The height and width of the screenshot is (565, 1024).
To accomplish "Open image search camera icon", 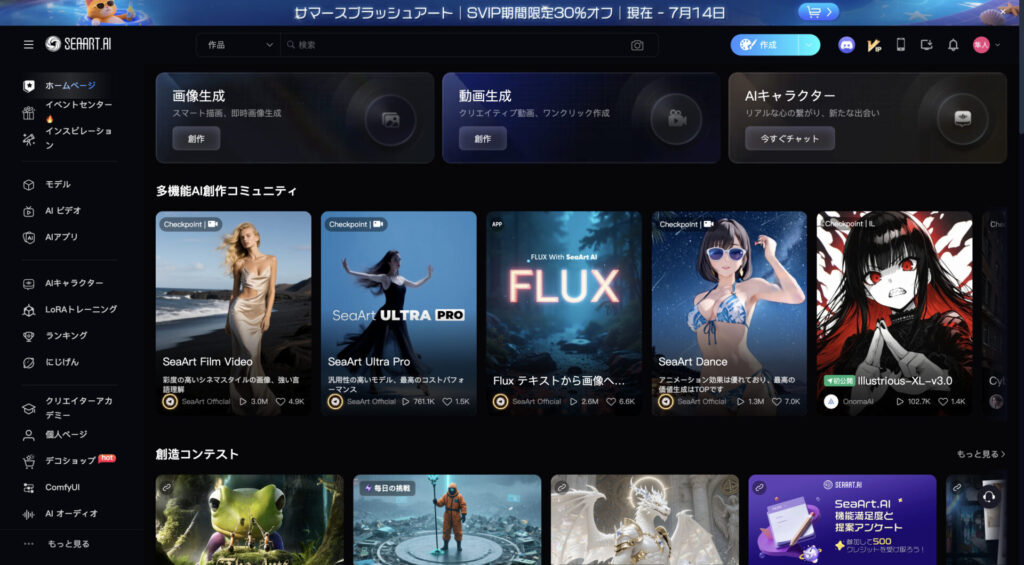I will click(x=637, y=45).
